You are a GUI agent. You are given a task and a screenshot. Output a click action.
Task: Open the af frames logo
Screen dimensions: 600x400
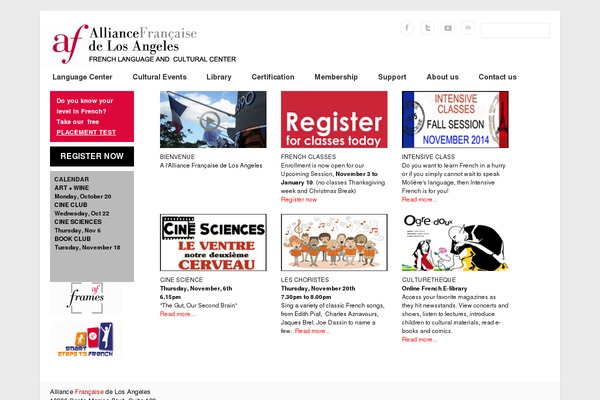point(87,298)
